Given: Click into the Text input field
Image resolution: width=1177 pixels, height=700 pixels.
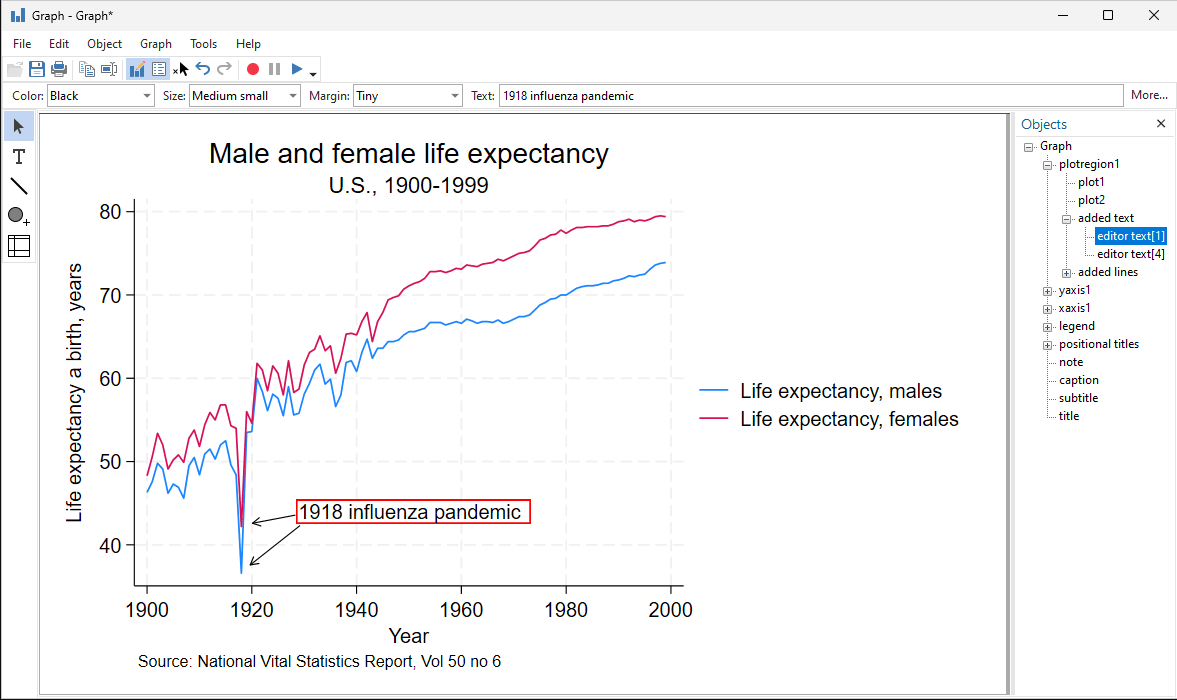Looking at the screenshot, I should click(810, 96).
